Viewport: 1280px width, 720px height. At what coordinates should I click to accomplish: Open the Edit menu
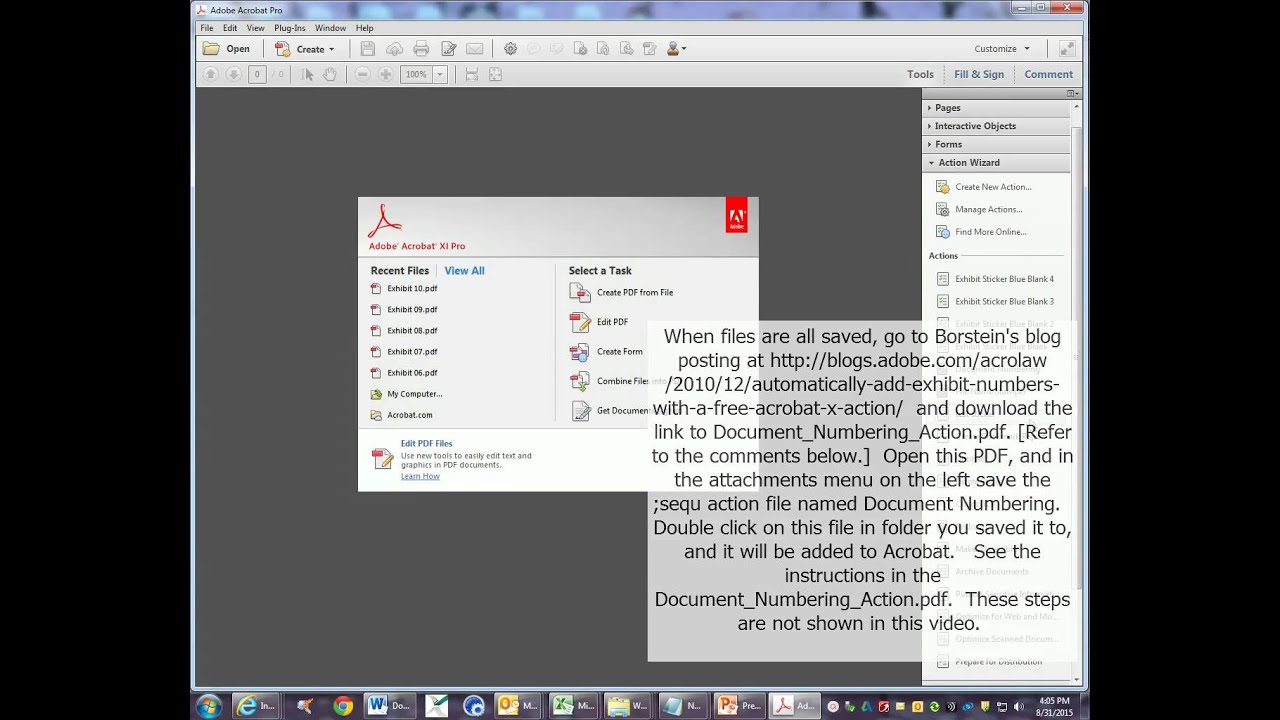[230, 28]
